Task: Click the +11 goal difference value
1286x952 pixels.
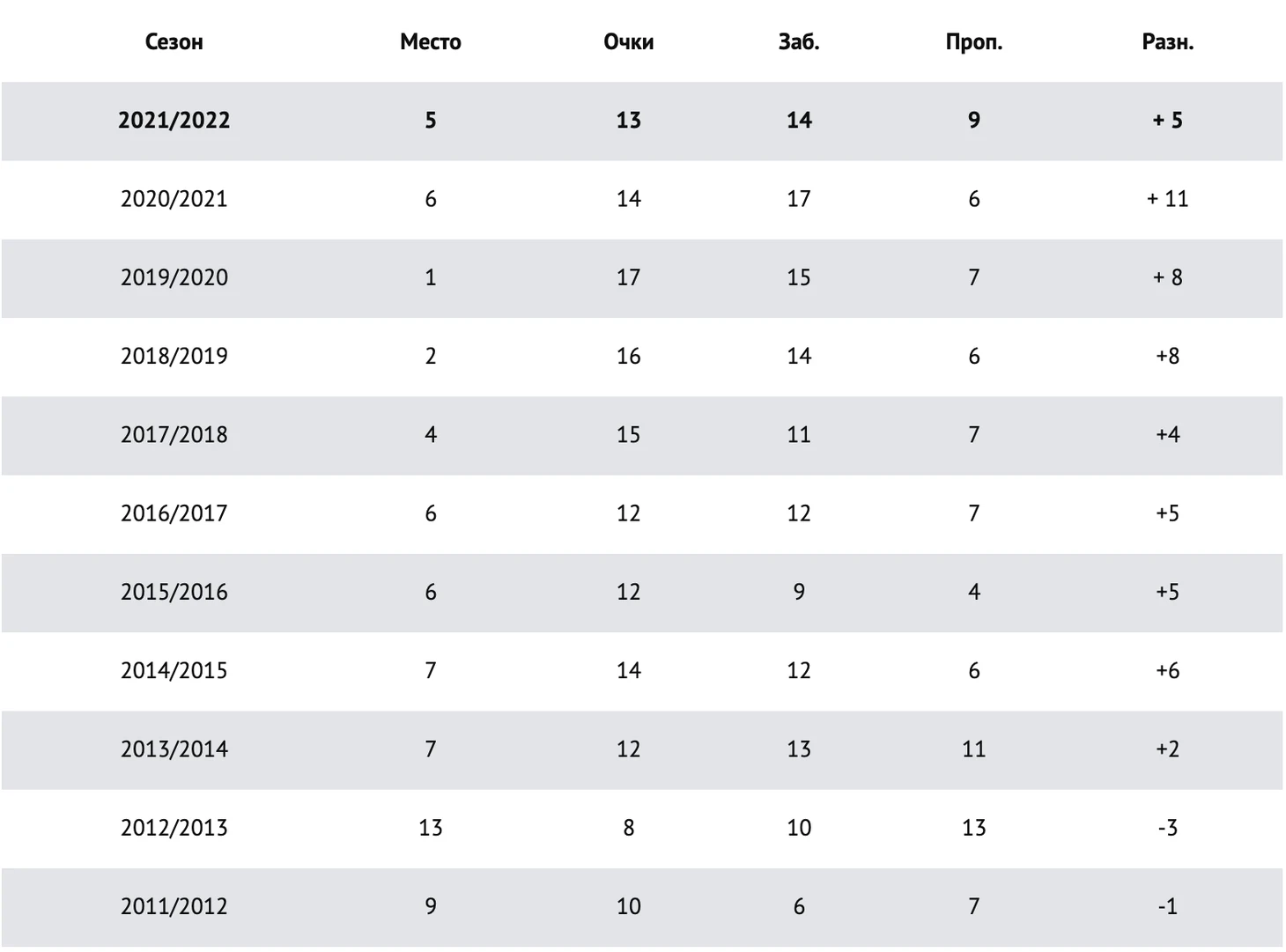Action: click(x=1167, y=199)
